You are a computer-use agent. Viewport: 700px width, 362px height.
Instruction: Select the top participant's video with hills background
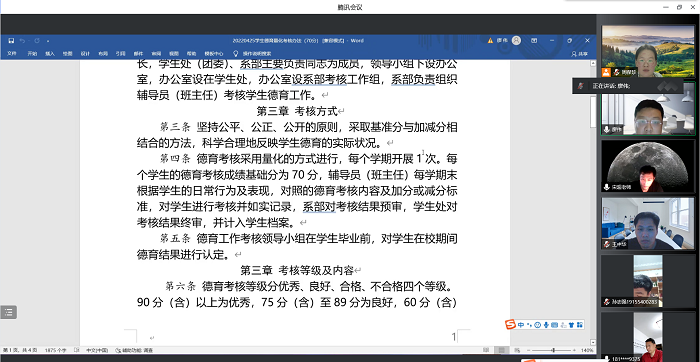coord(648,51)
